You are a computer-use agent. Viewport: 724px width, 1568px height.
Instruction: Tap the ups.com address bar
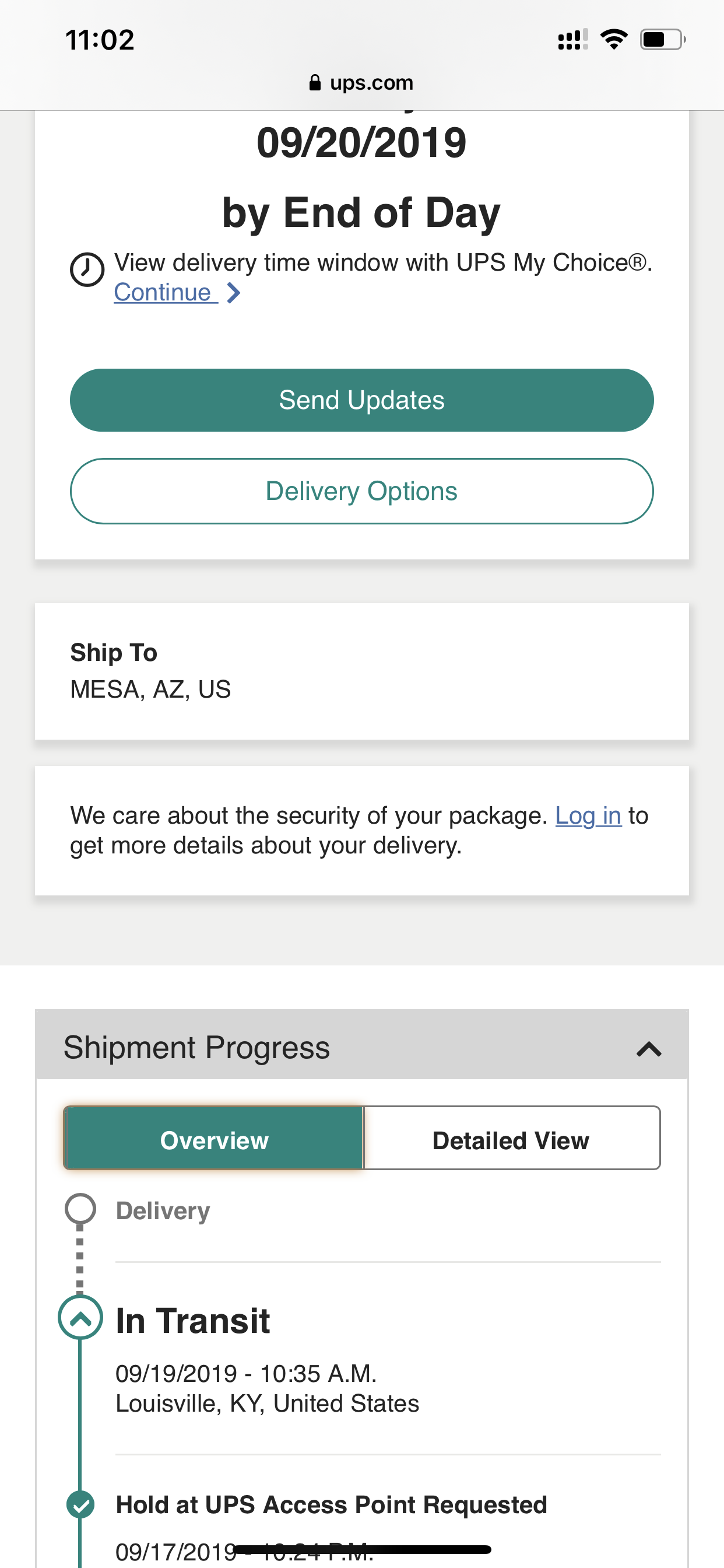pyautogui.click(x=362, y=82)
